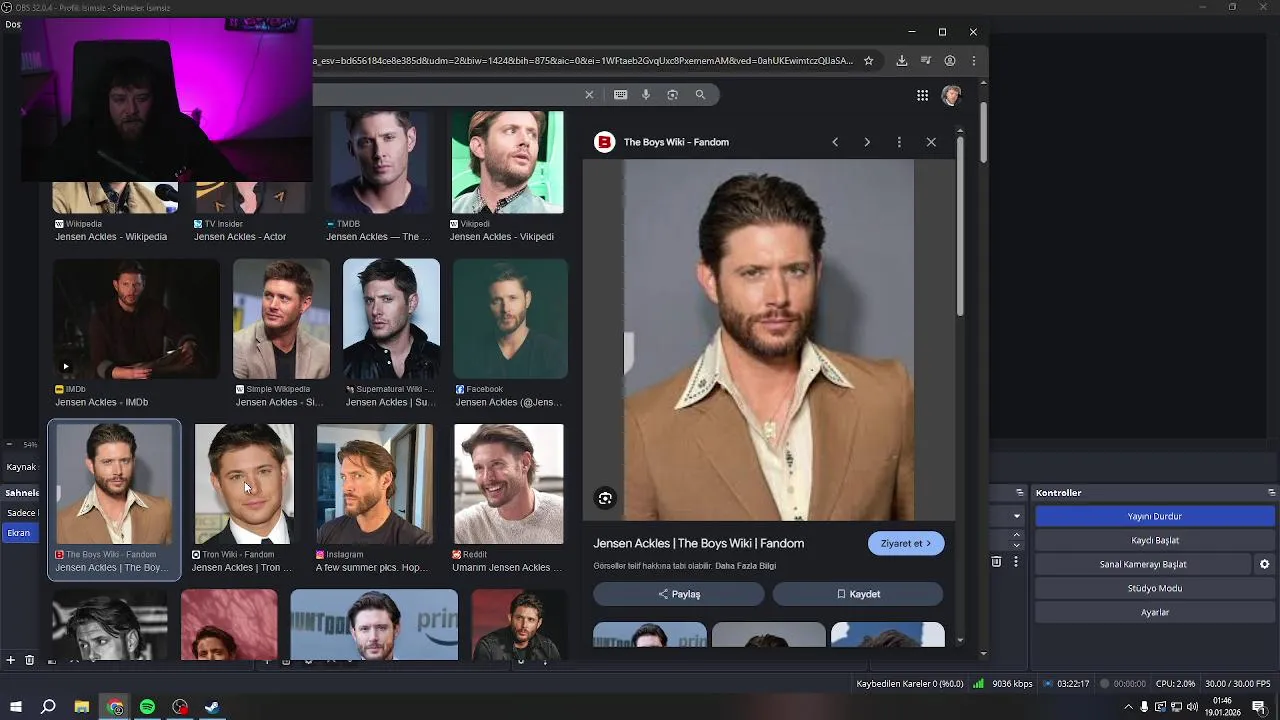Close the image preview panel
The image size is (1280, 720).
[931, 142]
